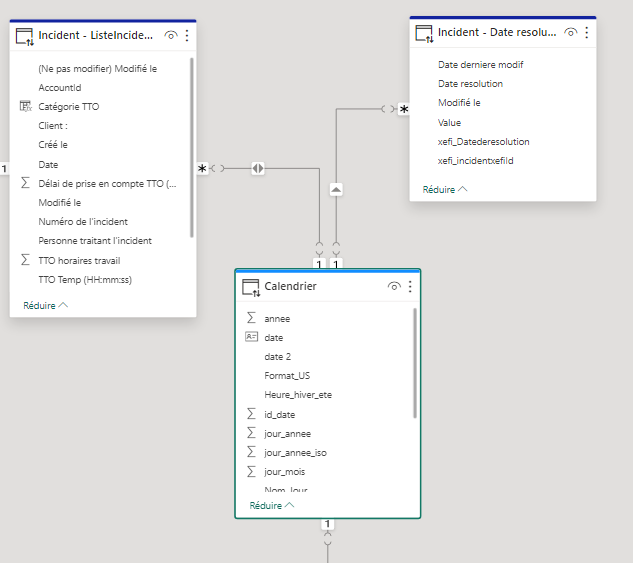Open more options menu for Calendrier table

410,287
